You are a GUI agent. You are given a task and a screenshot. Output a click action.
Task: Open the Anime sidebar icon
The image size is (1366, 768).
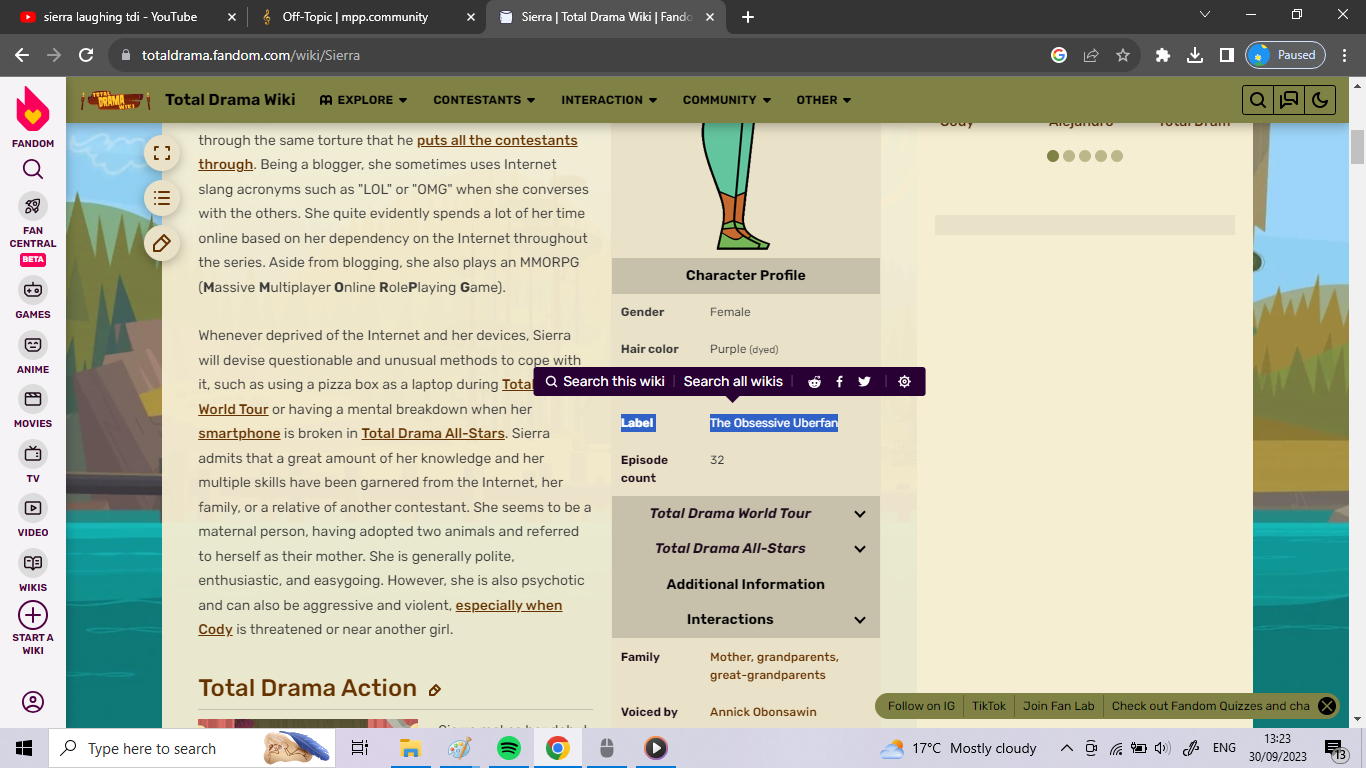33,345
